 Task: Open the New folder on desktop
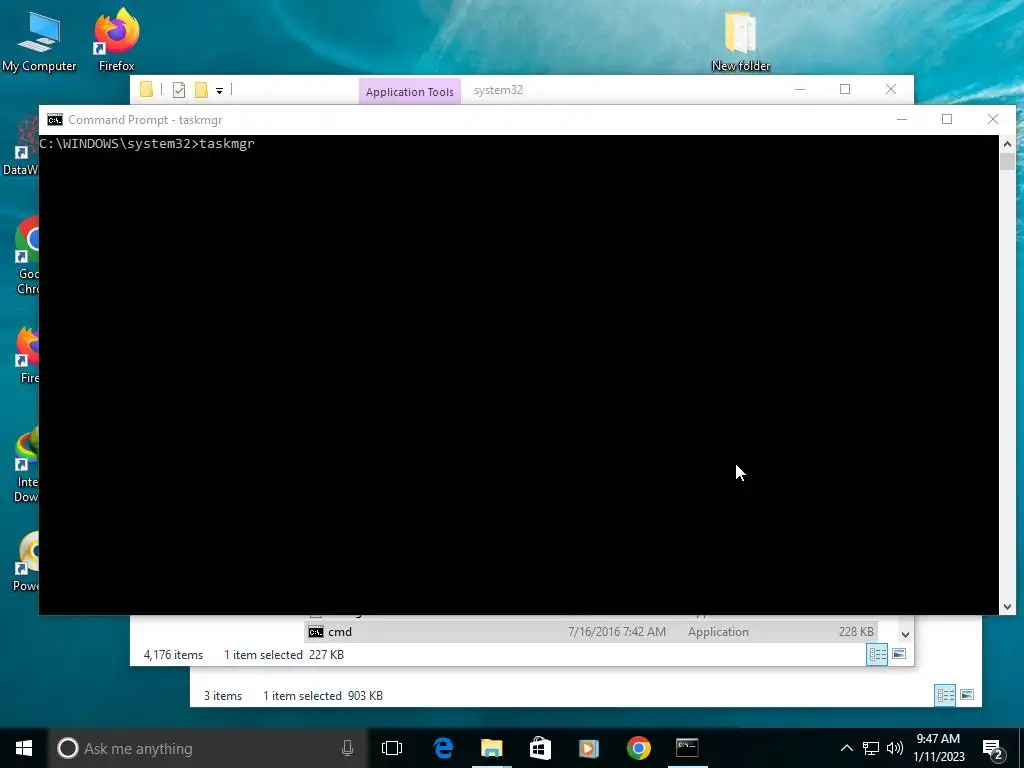tap(741, 42)
